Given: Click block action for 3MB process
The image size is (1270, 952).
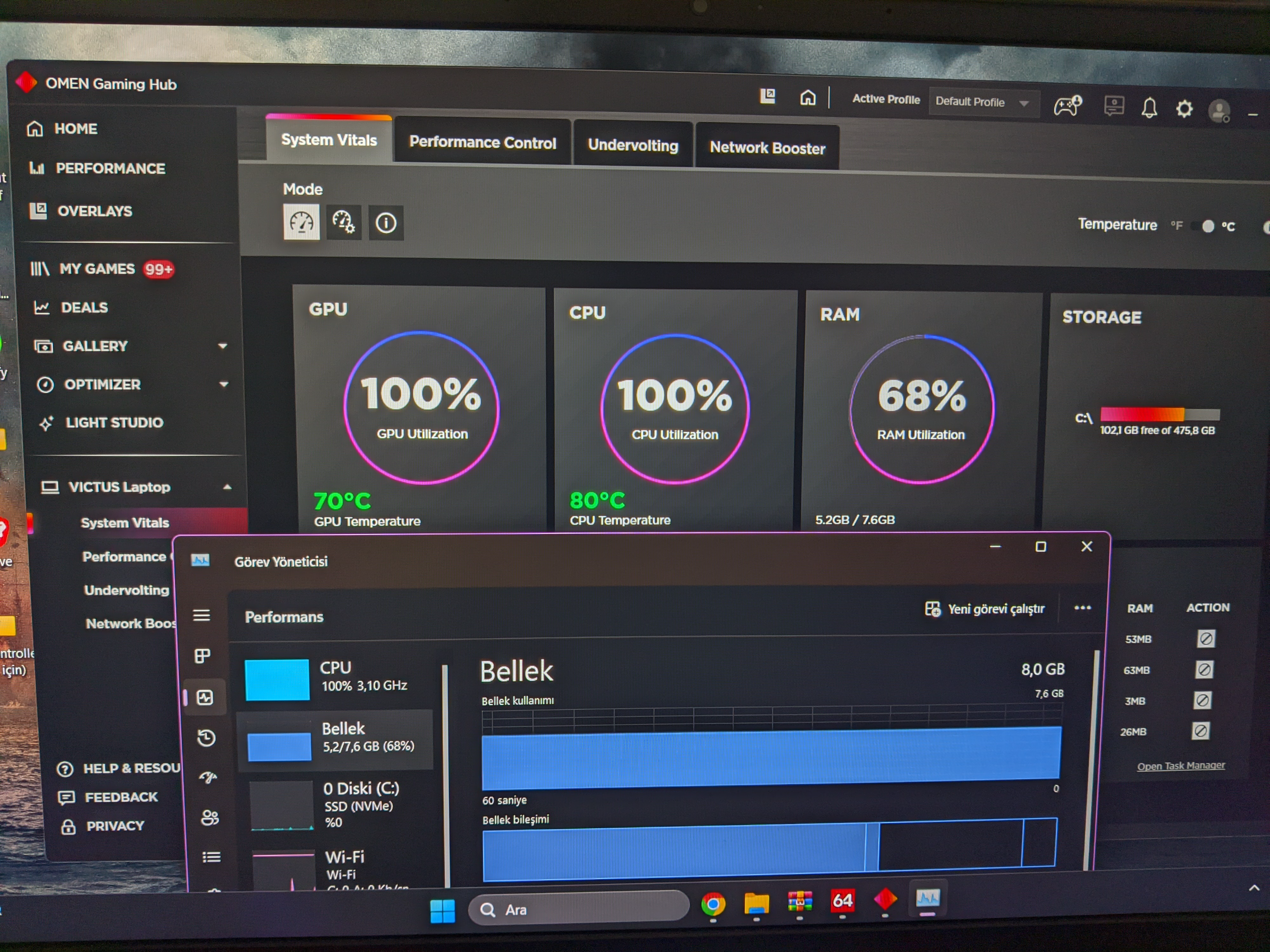Looking at the screenshot, I should click(x=1202, y=700).
